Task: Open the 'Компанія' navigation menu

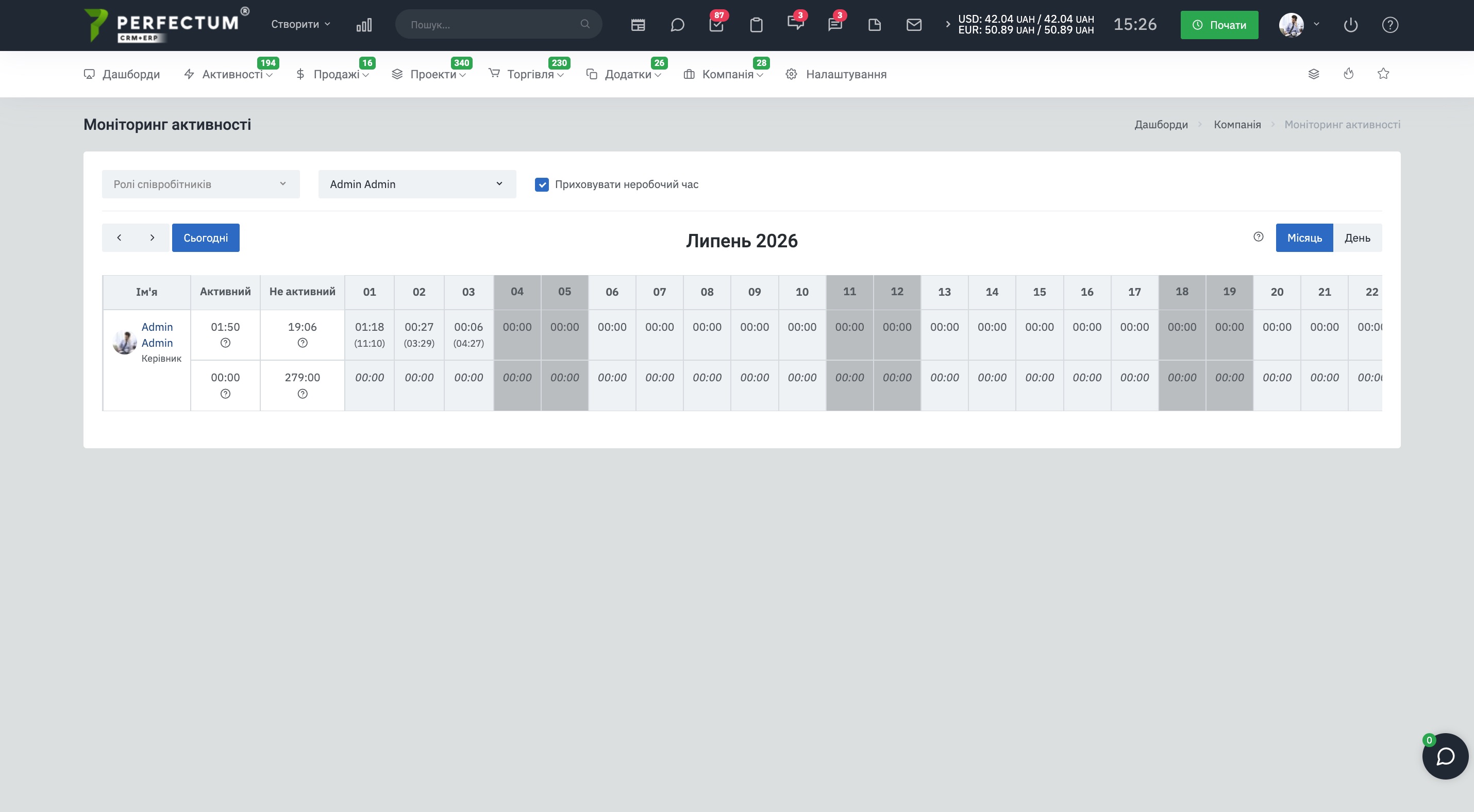Action: coord(724,74)
